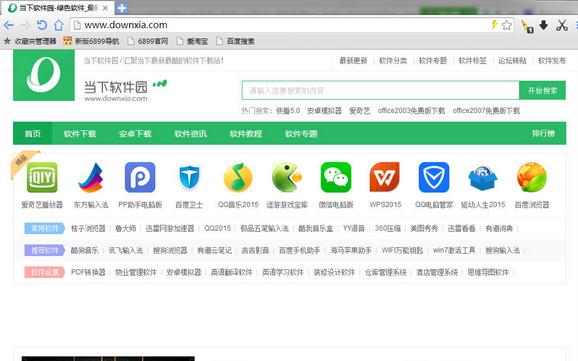Click the blue 常用软件 category tag

[x=45, y=228]
